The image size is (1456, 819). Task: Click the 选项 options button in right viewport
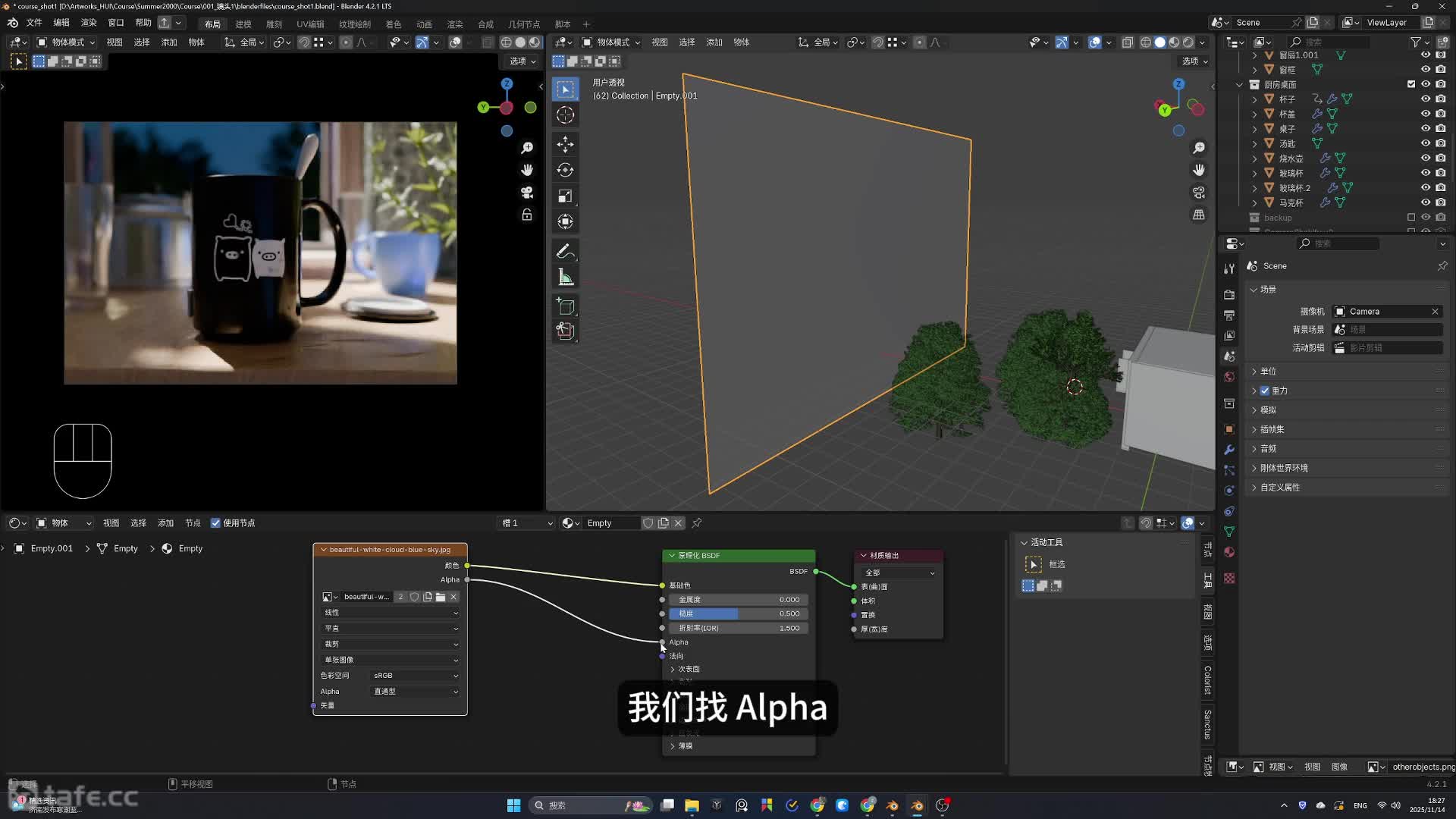point(1194,61)
